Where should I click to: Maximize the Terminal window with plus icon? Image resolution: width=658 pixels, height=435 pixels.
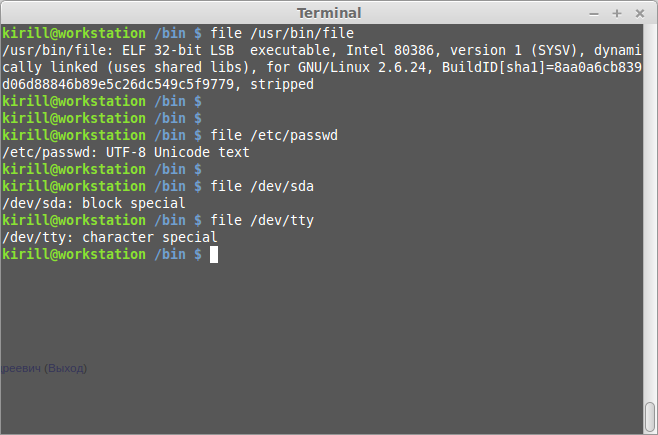point(617,12)
